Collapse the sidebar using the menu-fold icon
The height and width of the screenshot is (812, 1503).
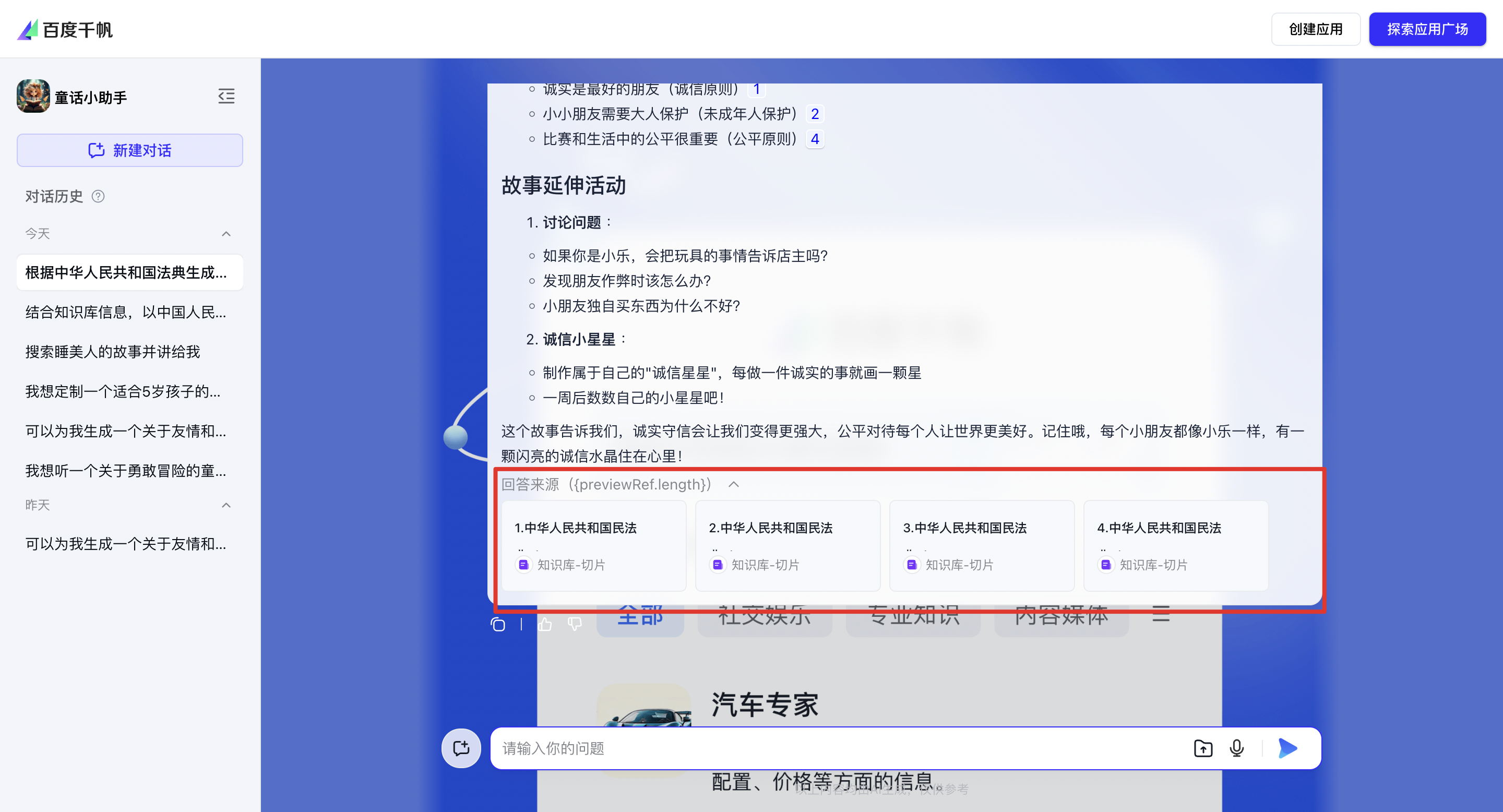pyautogui.click(x=226, y=96)
